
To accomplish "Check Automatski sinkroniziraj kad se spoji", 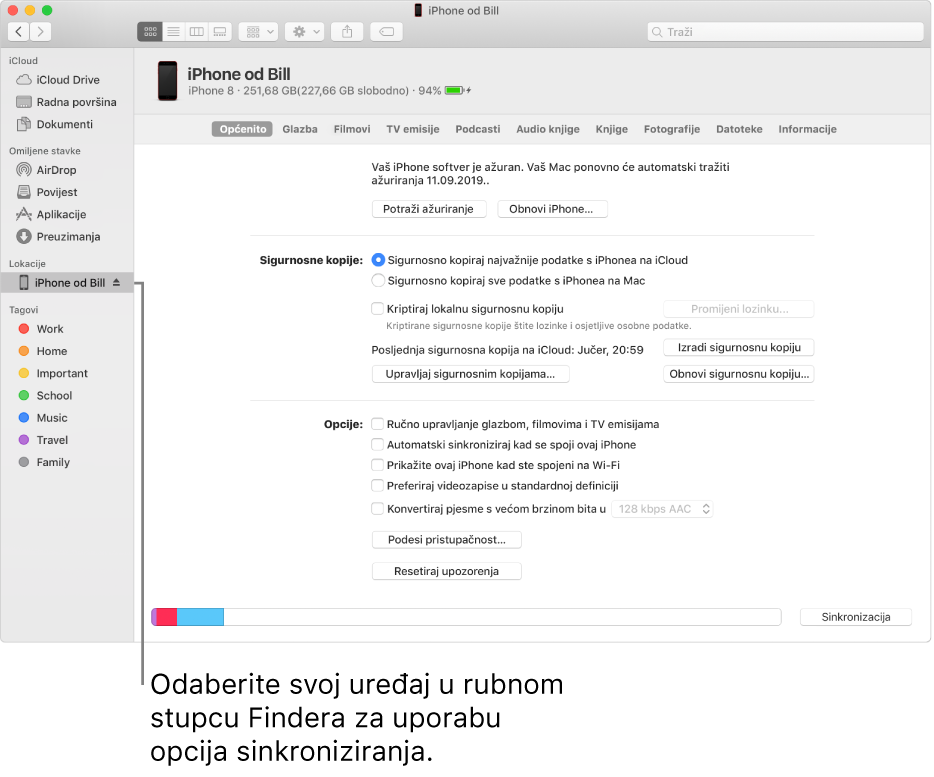I will (377, 445).
